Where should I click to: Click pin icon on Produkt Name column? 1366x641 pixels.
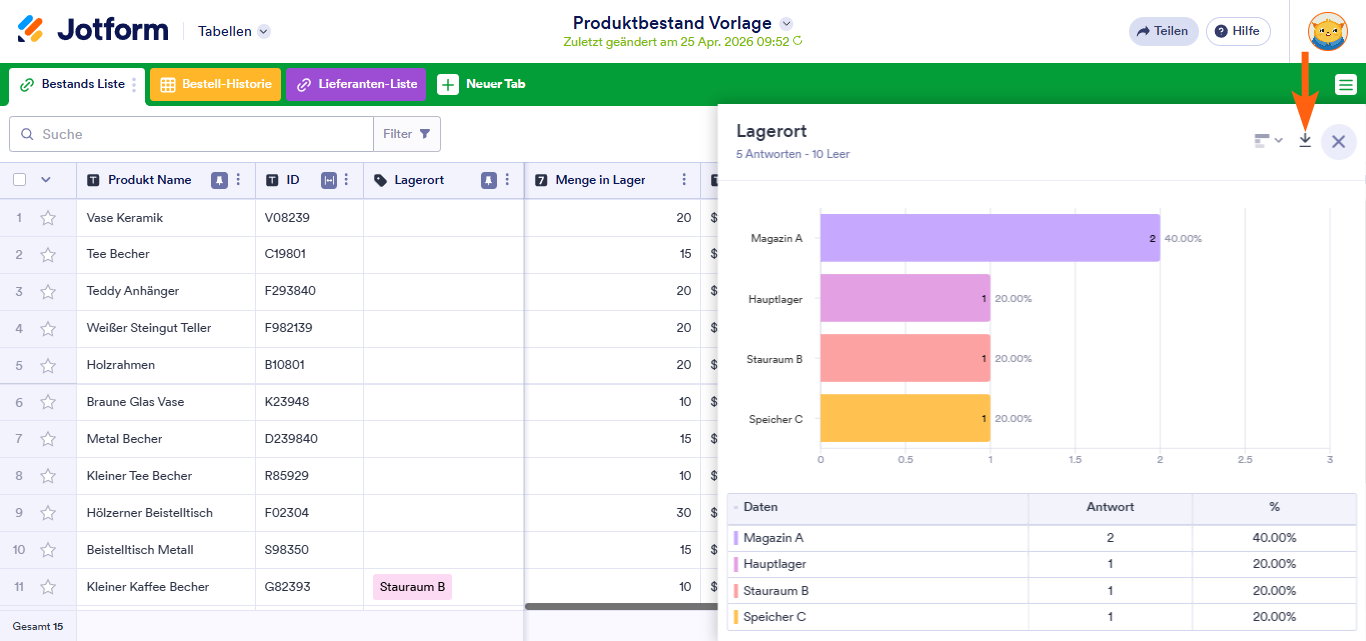click(219, 180)
